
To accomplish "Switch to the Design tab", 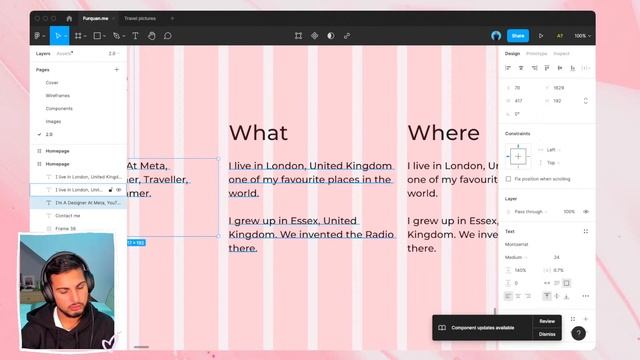I will 512,53.
